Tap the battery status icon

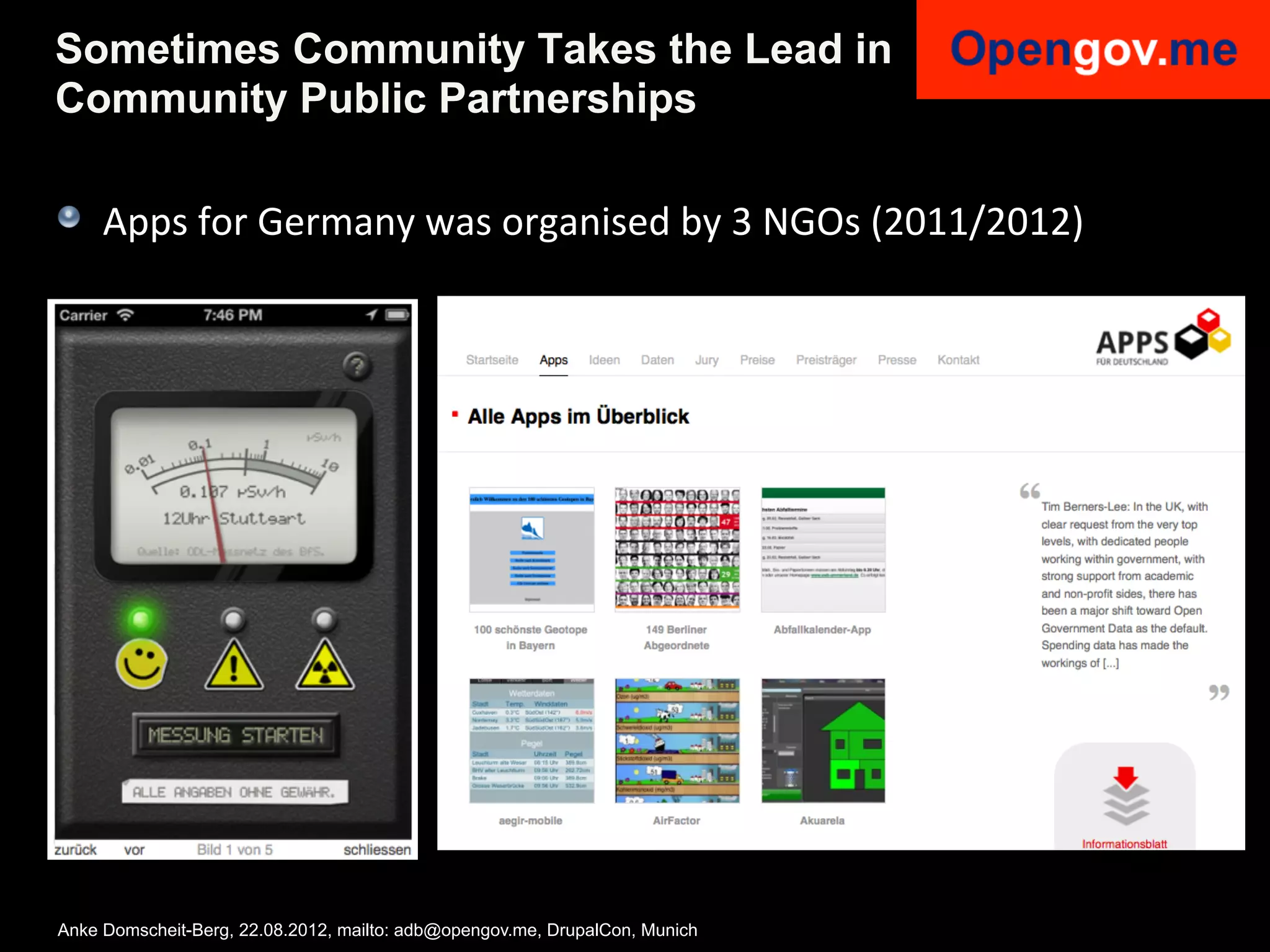click(x=397, y=315)
